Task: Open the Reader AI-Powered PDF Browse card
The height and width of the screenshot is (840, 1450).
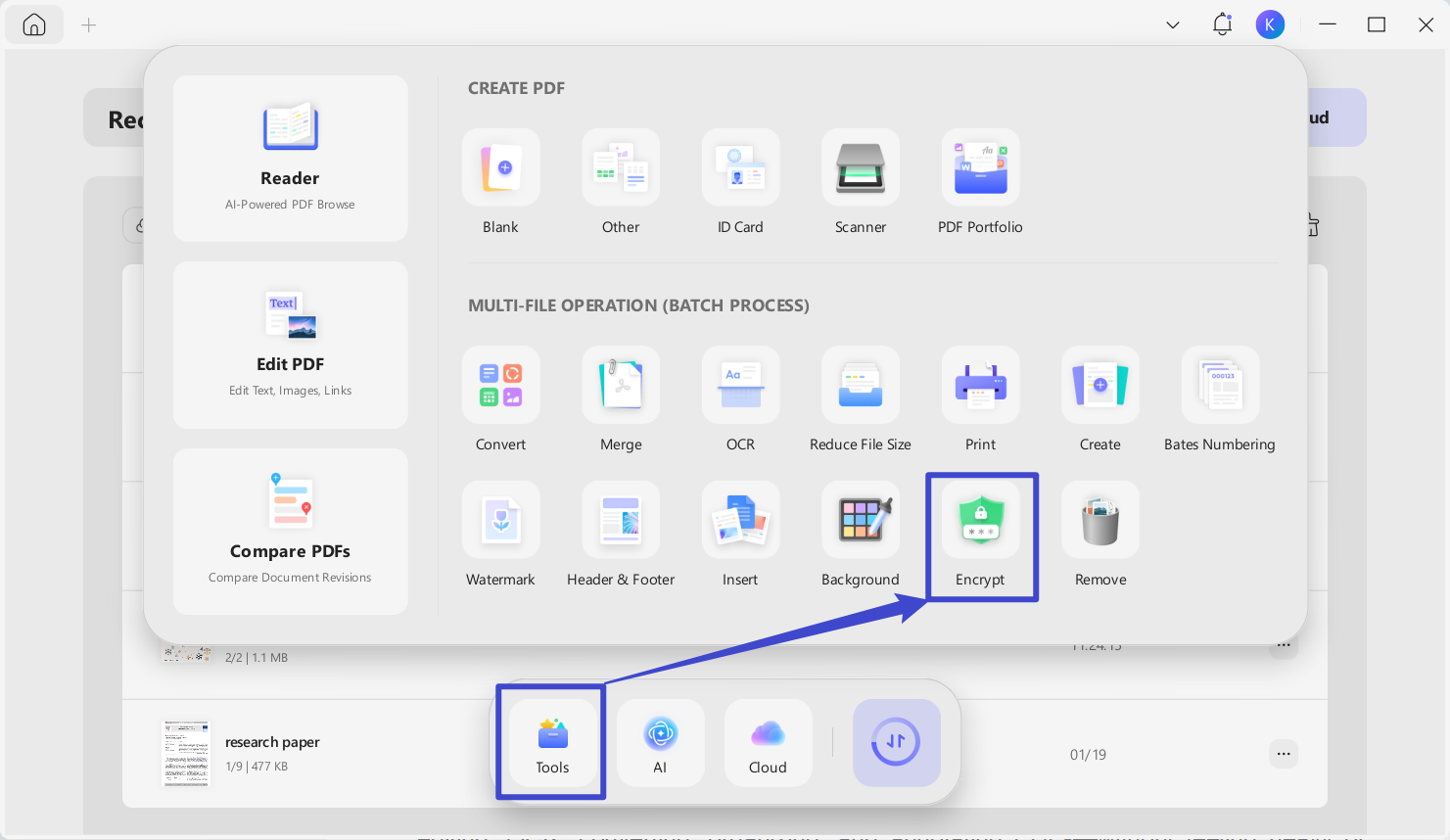Action: (290, 159)
